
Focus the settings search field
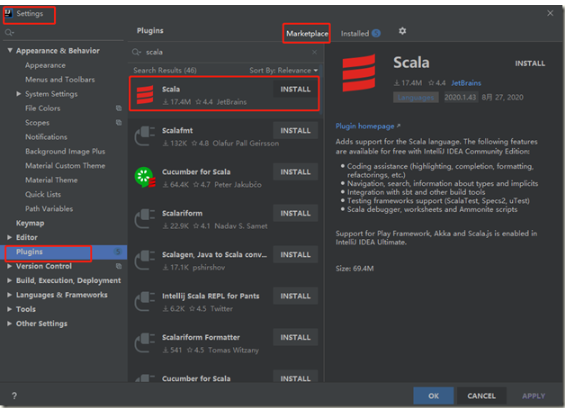tap(63, 33)
